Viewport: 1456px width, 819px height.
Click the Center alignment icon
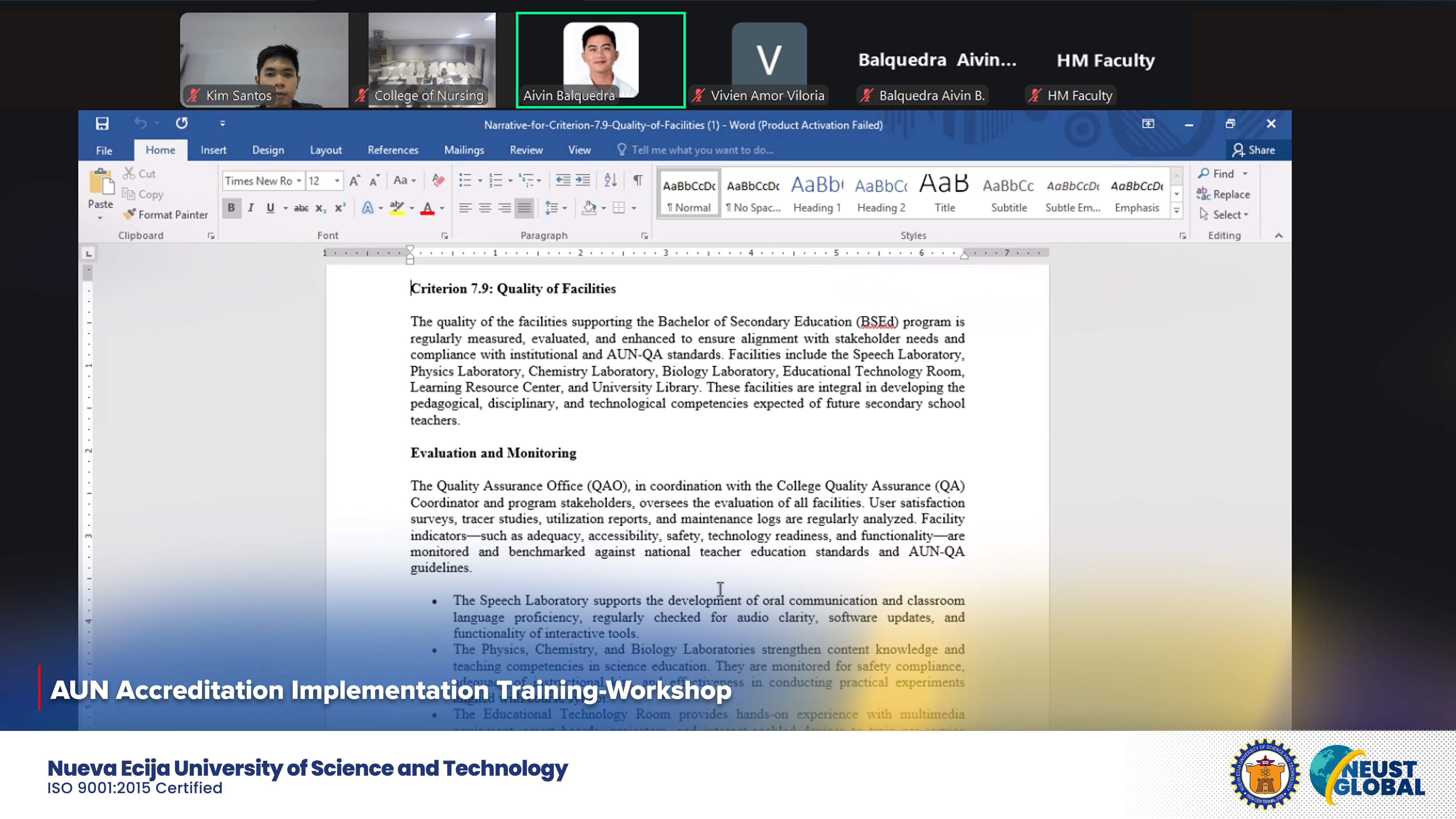click(x=485, y=208)
